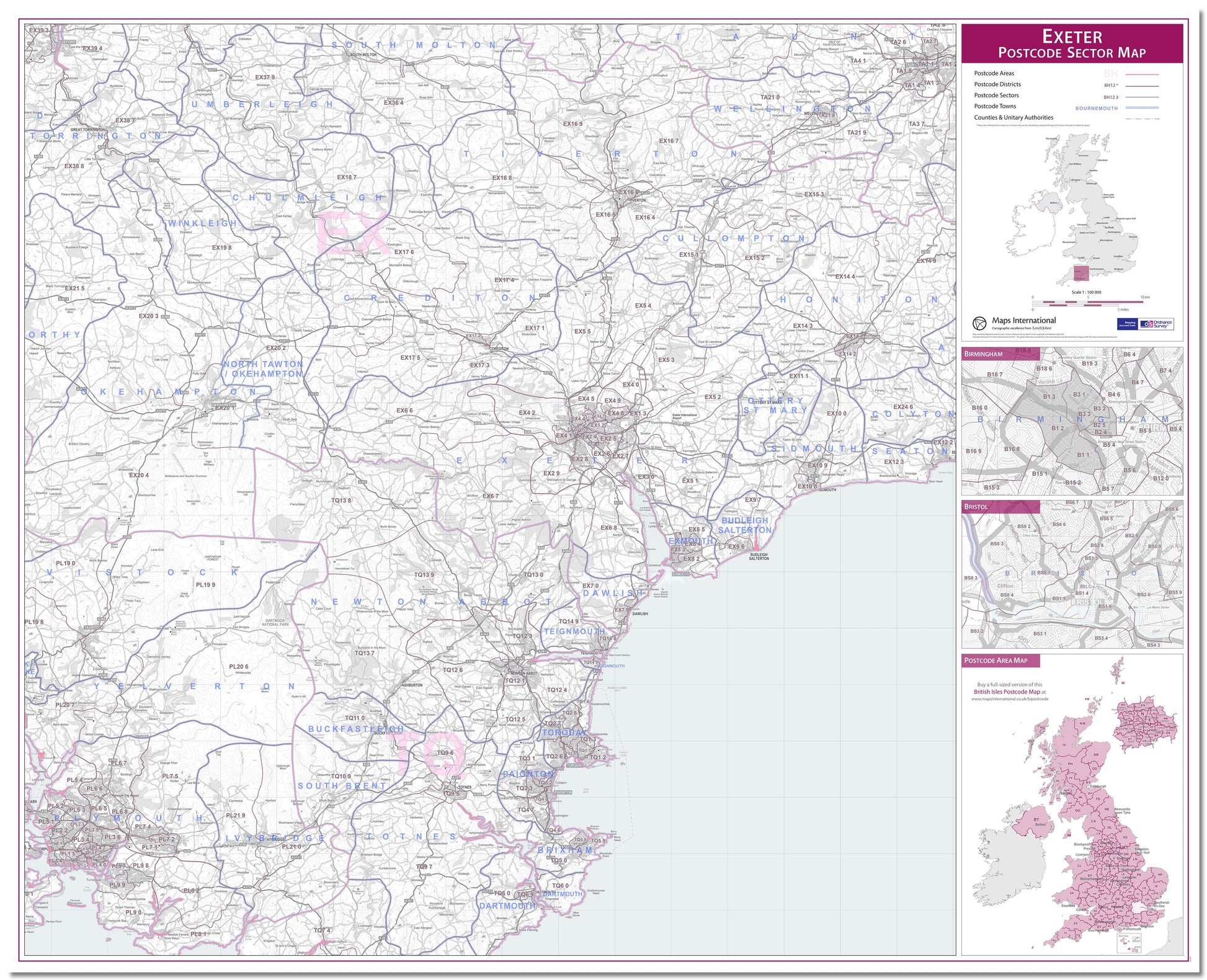Screen dimensions: 1207x980
Task: Click the 'EX24 6' sector label
Action: (x=903, y=408)
